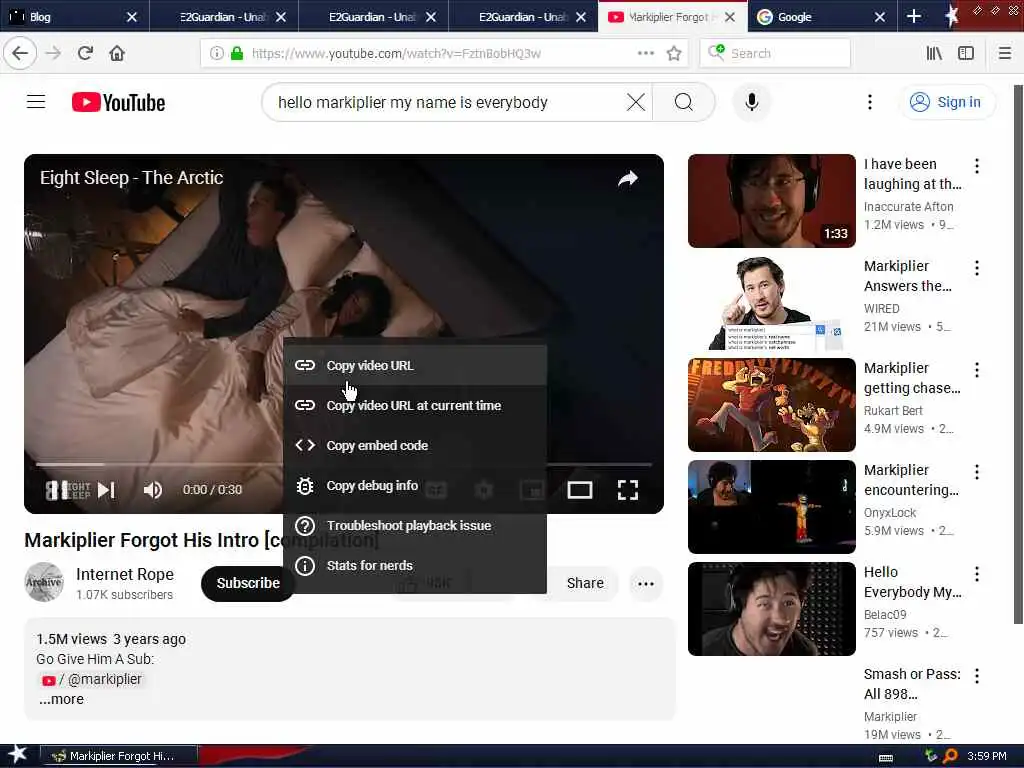Click the orange magnifier tray icon

[950, 756]
